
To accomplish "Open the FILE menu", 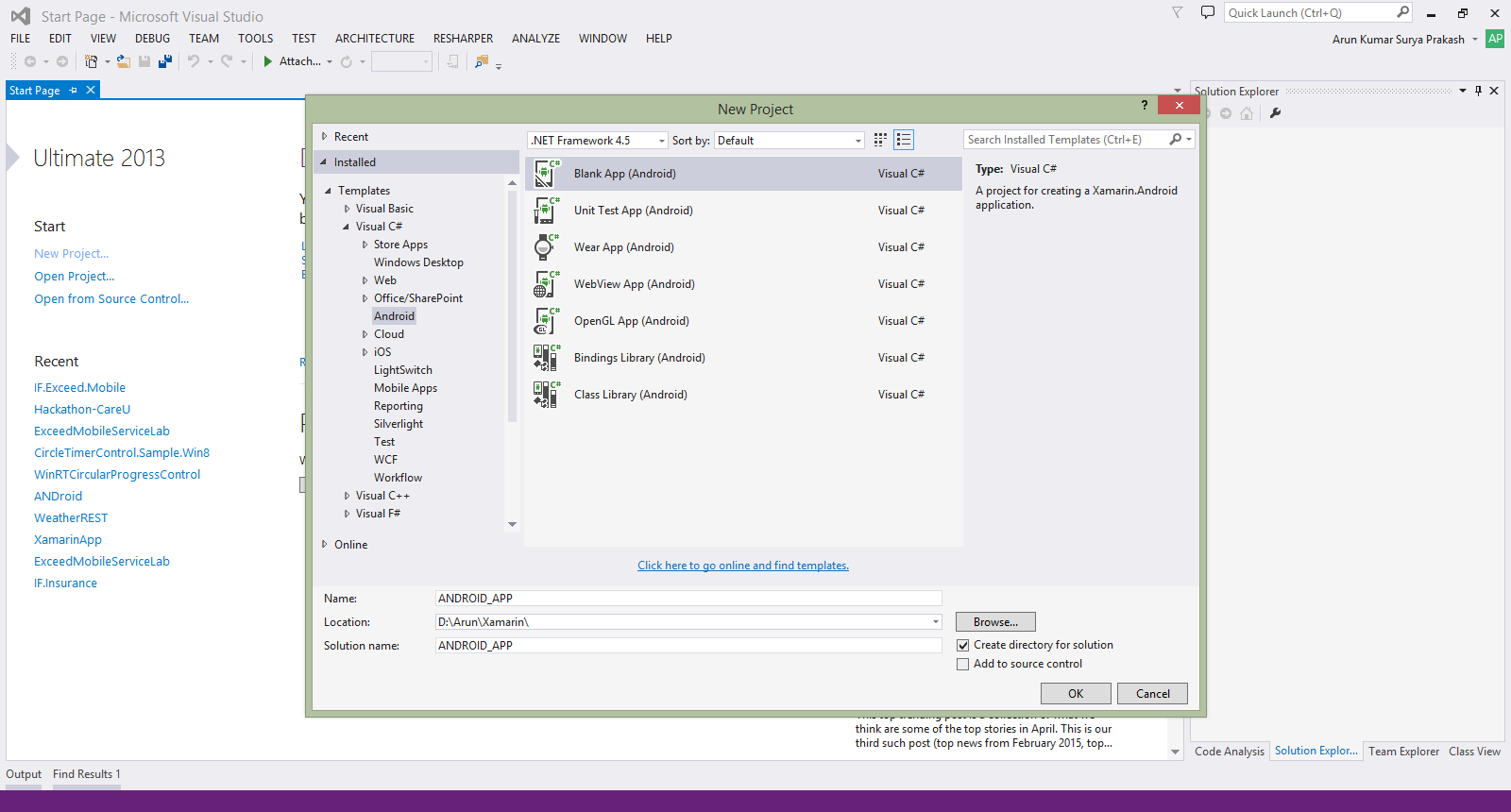I will tap(21, 39).
